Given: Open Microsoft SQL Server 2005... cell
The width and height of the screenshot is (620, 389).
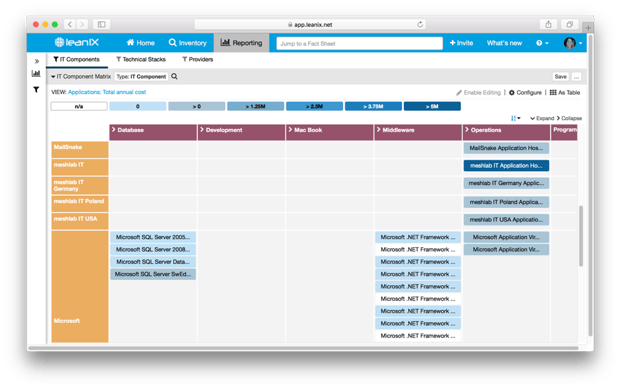Looking at the screenshot, I should click(153, 237).
